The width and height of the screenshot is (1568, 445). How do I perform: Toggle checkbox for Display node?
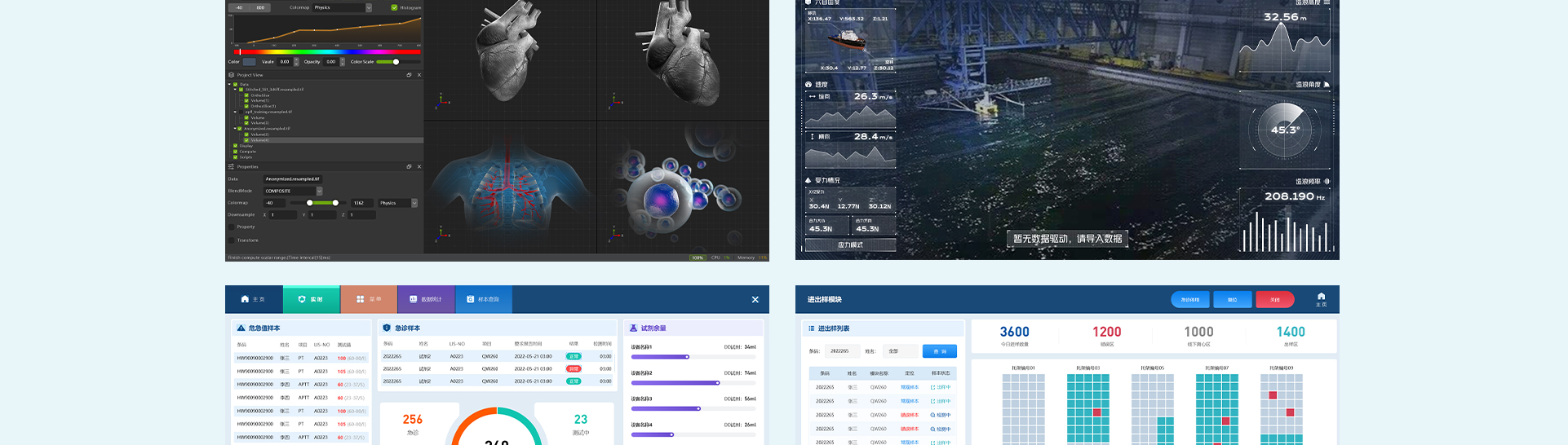(236, 146)
